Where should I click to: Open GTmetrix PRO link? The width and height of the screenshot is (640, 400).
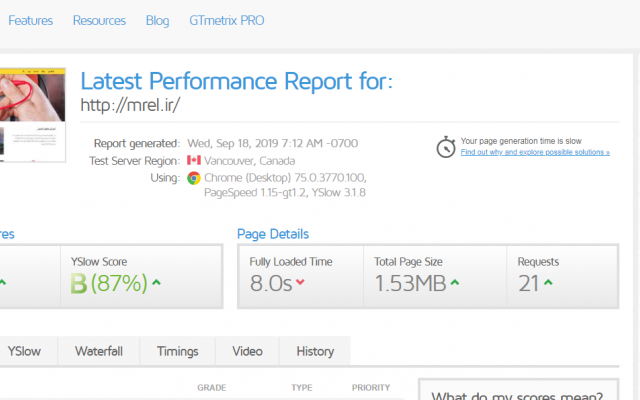[x=227, y=20]
